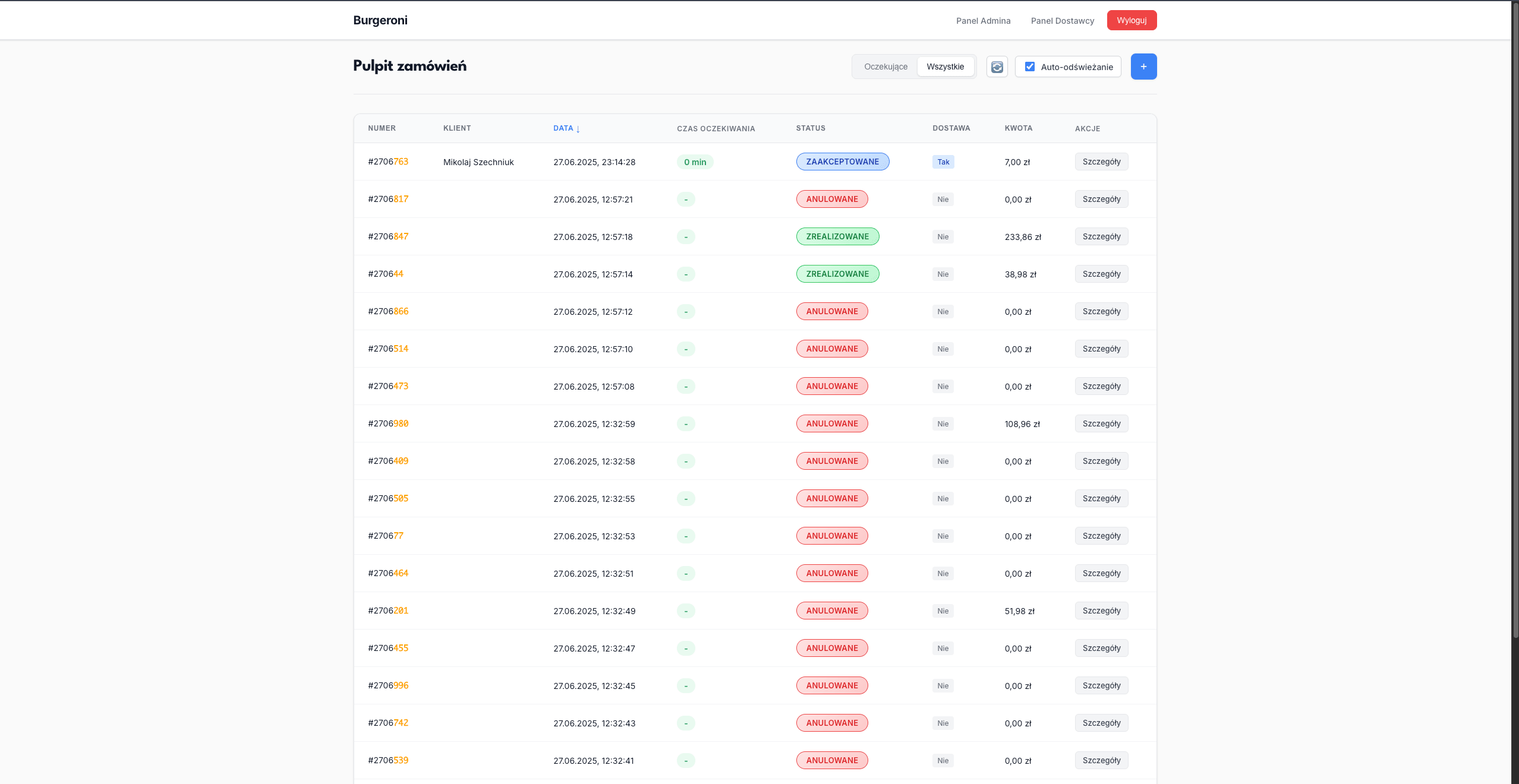This screenshot has width=1519, height=784.
Task: Click the Burgeroni logo
Action: pyautogui.click(x=380, y=20)
